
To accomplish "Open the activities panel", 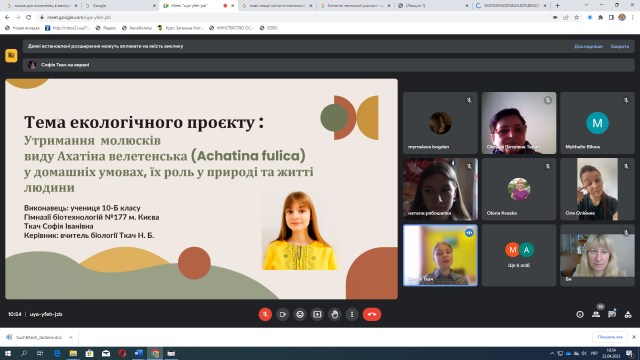I will click(x=628, y=314).
